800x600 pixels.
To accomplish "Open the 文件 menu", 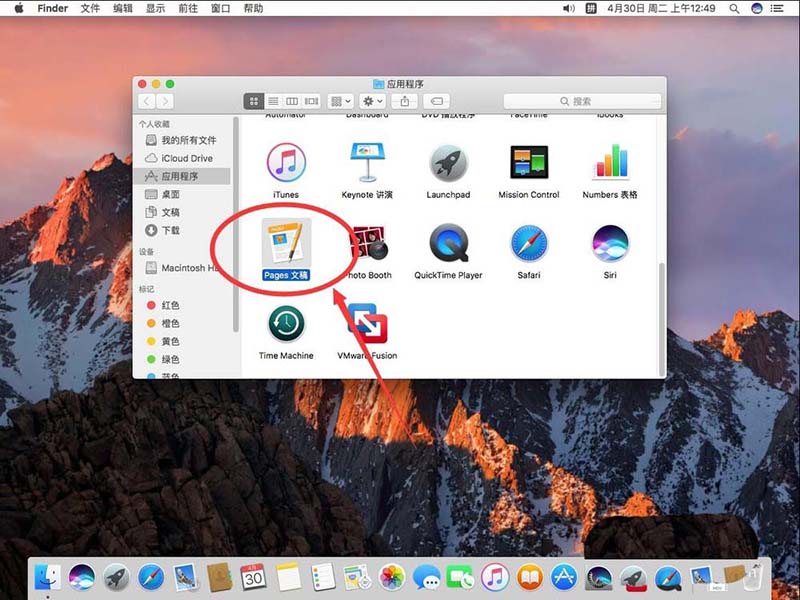I will tap(90, 8).
